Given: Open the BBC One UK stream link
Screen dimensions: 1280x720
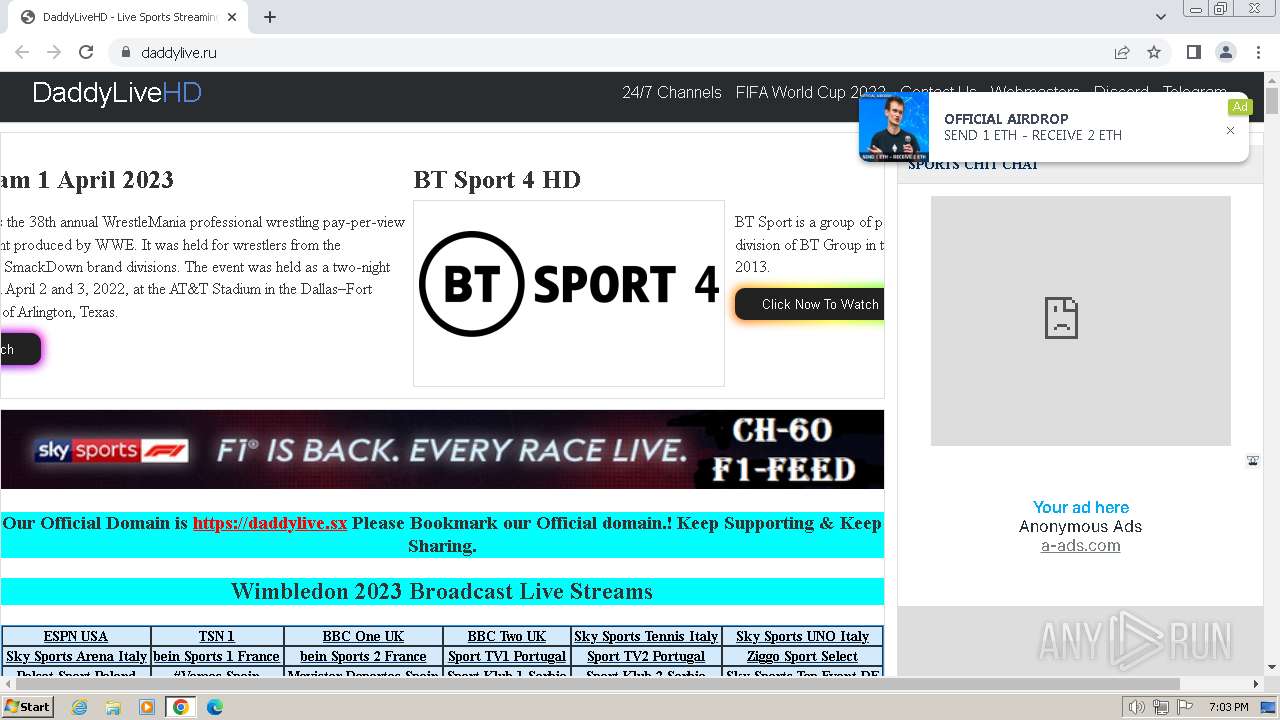Looking at the screenshot, I should 363,636.
